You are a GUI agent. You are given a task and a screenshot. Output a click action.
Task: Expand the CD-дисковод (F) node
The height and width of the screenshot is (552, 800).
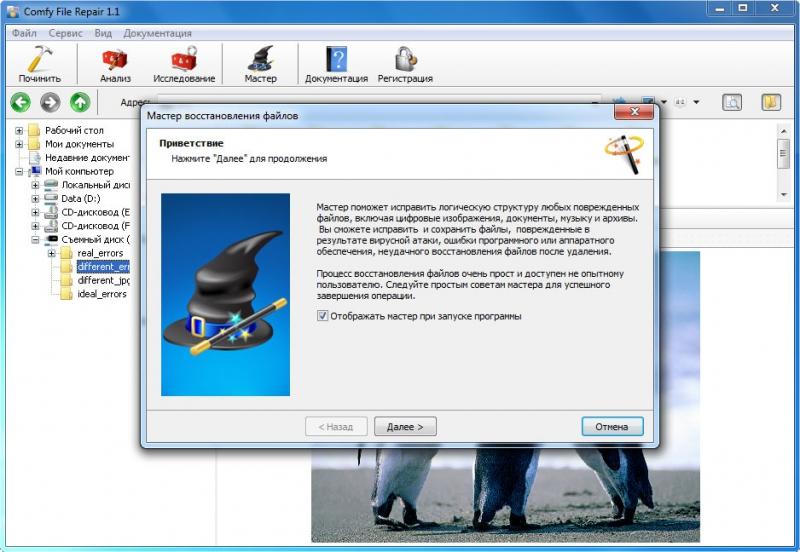(x=35, y=226)
